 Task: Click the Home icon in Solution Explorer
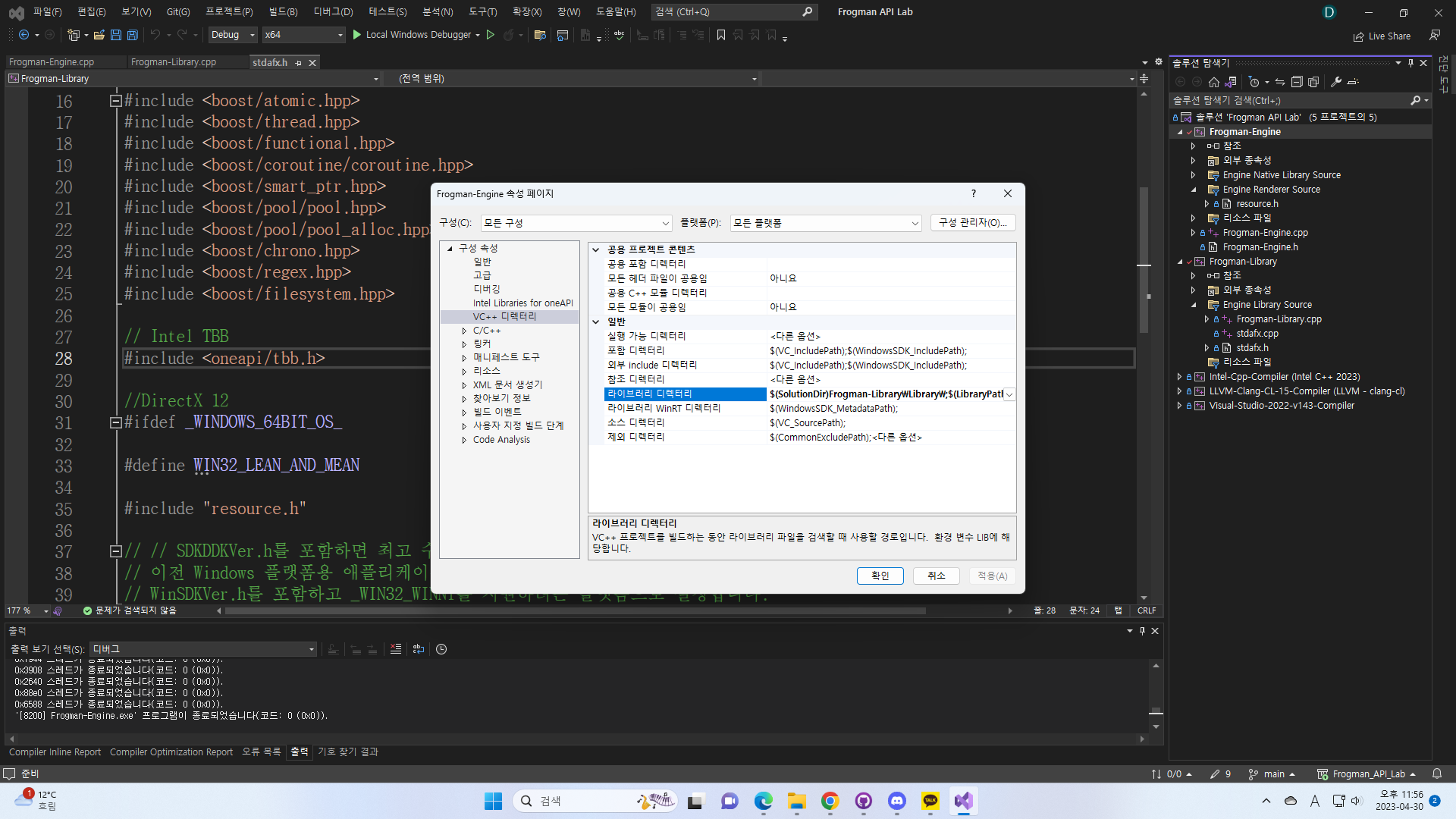1213,82
